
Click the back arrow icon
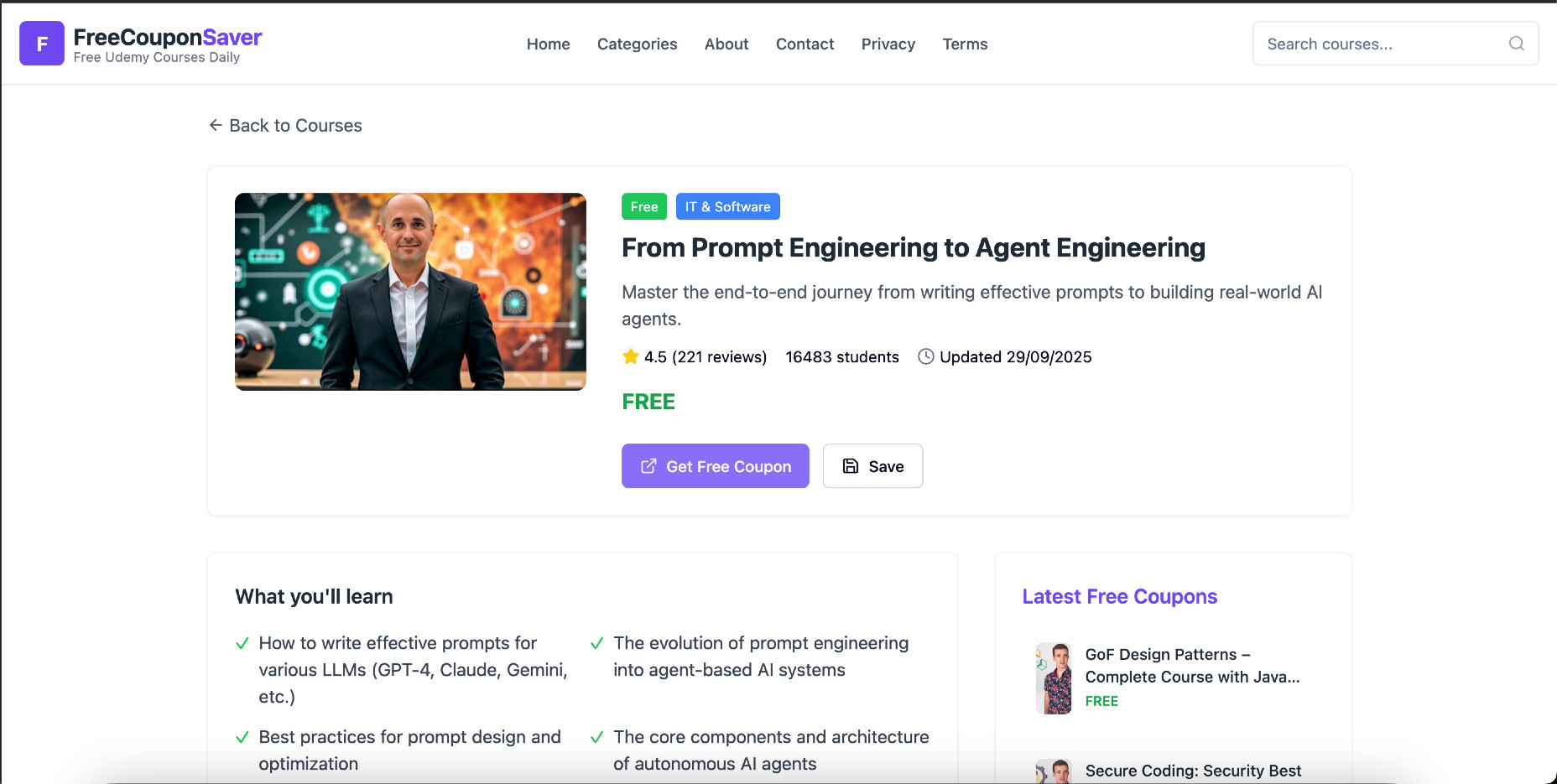click(216, 125)
